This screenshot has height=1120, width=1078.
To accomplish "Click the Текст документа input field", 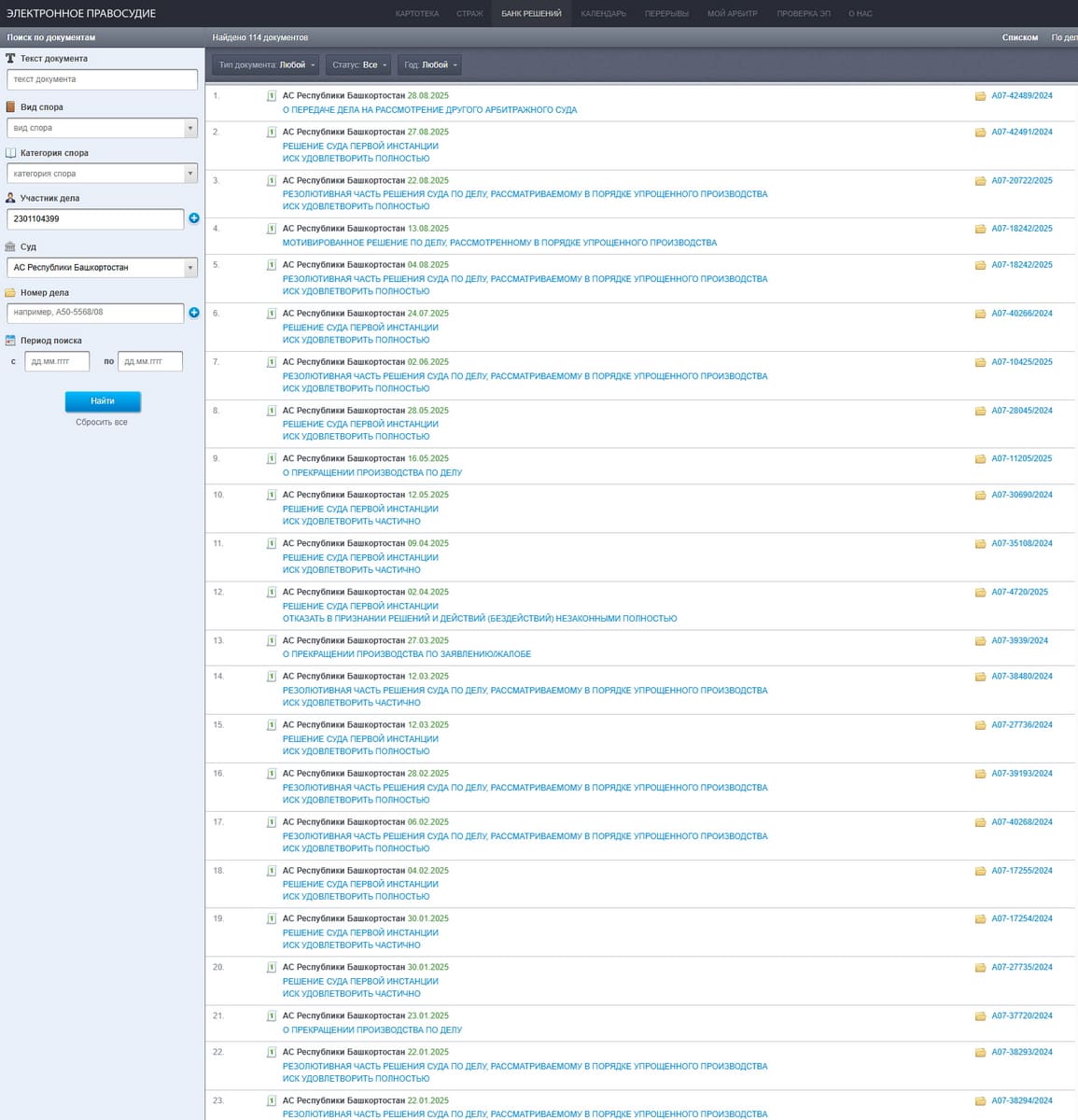I will [x=102, y=79].
